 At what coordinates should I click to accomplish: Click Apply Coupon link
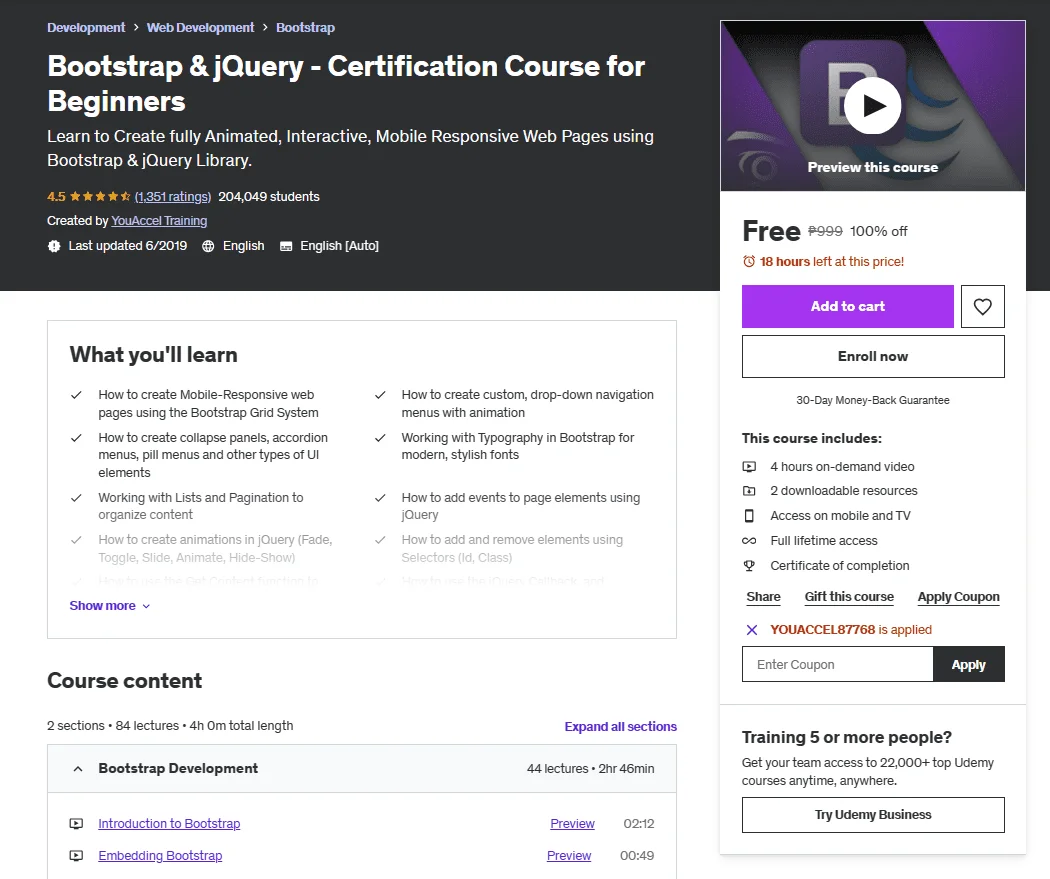coord(958,596)
